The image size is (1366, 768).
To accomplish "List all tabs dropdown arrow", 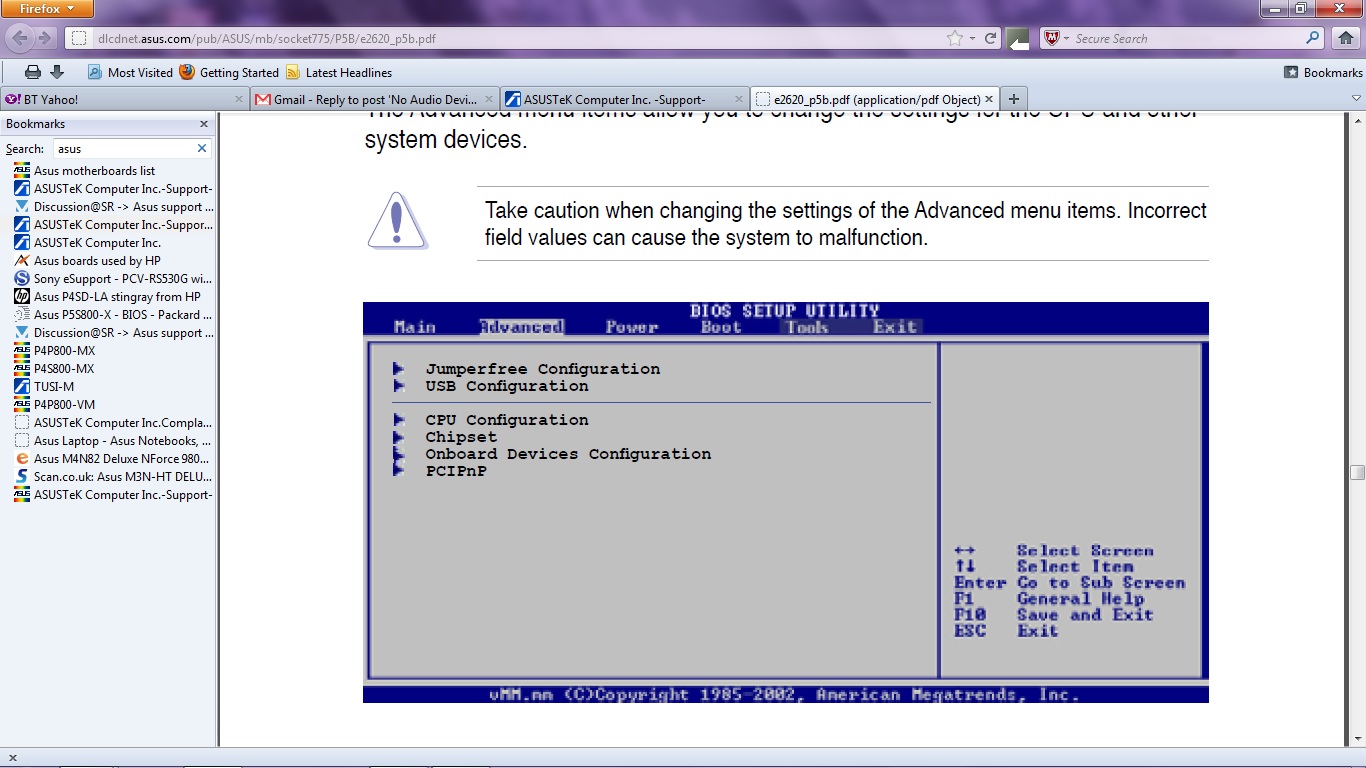I will pos(1357,99).
